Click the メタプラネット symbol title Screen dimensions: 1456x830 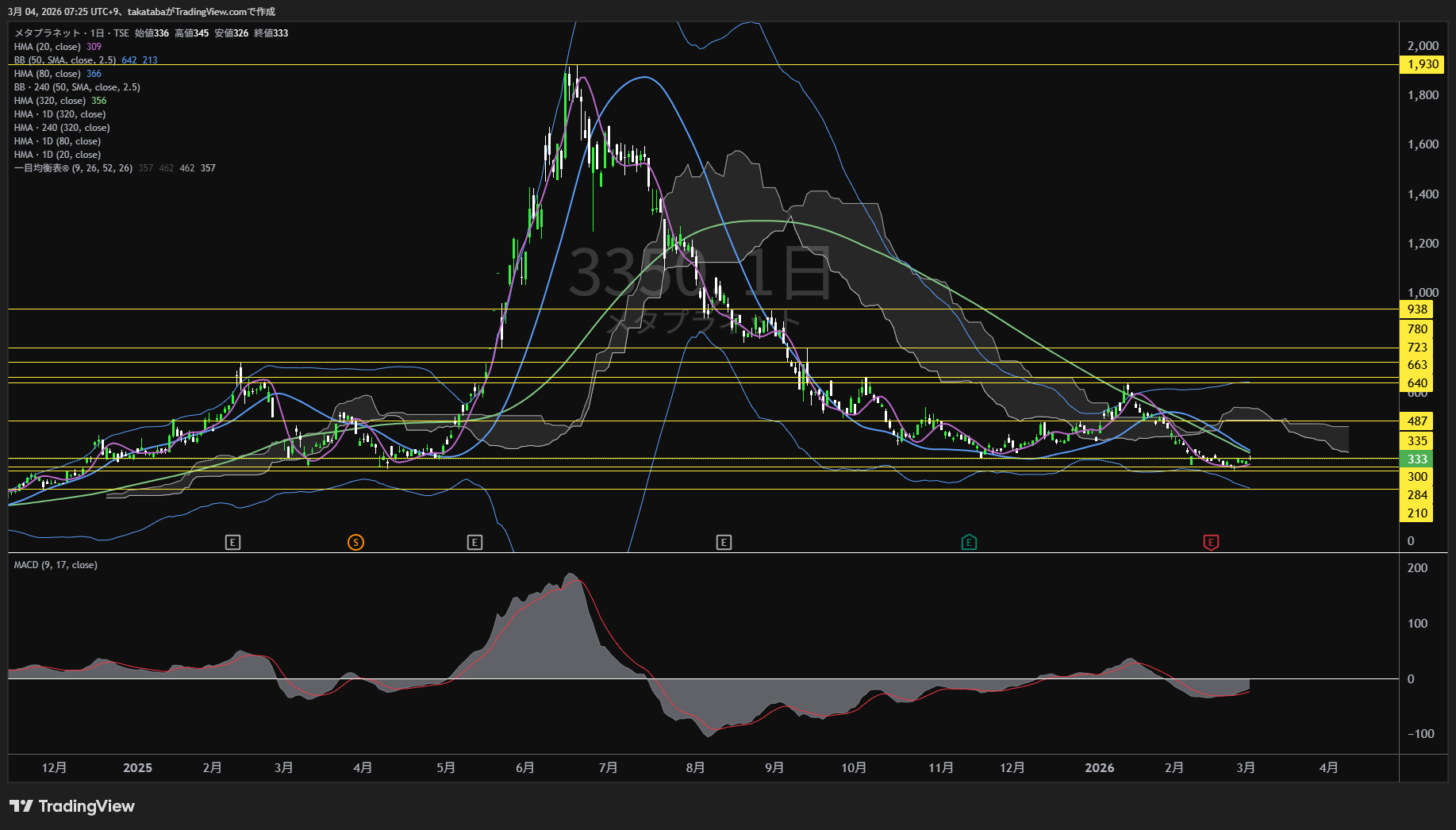[x=48, y=33]
